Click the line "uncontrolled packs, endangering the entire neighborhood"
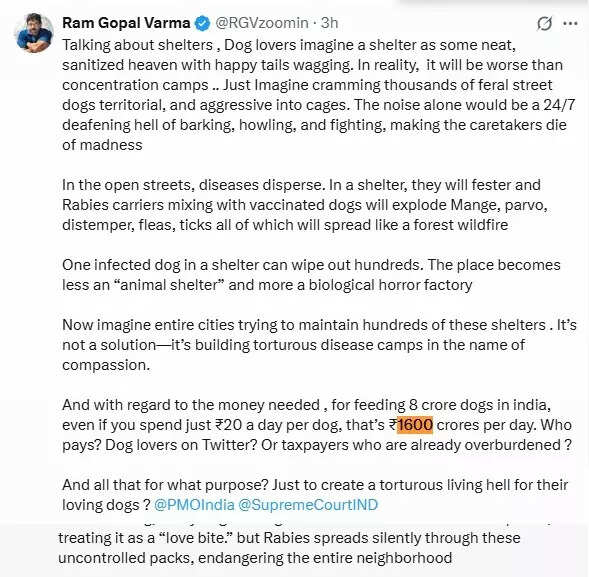 (255, 558)
